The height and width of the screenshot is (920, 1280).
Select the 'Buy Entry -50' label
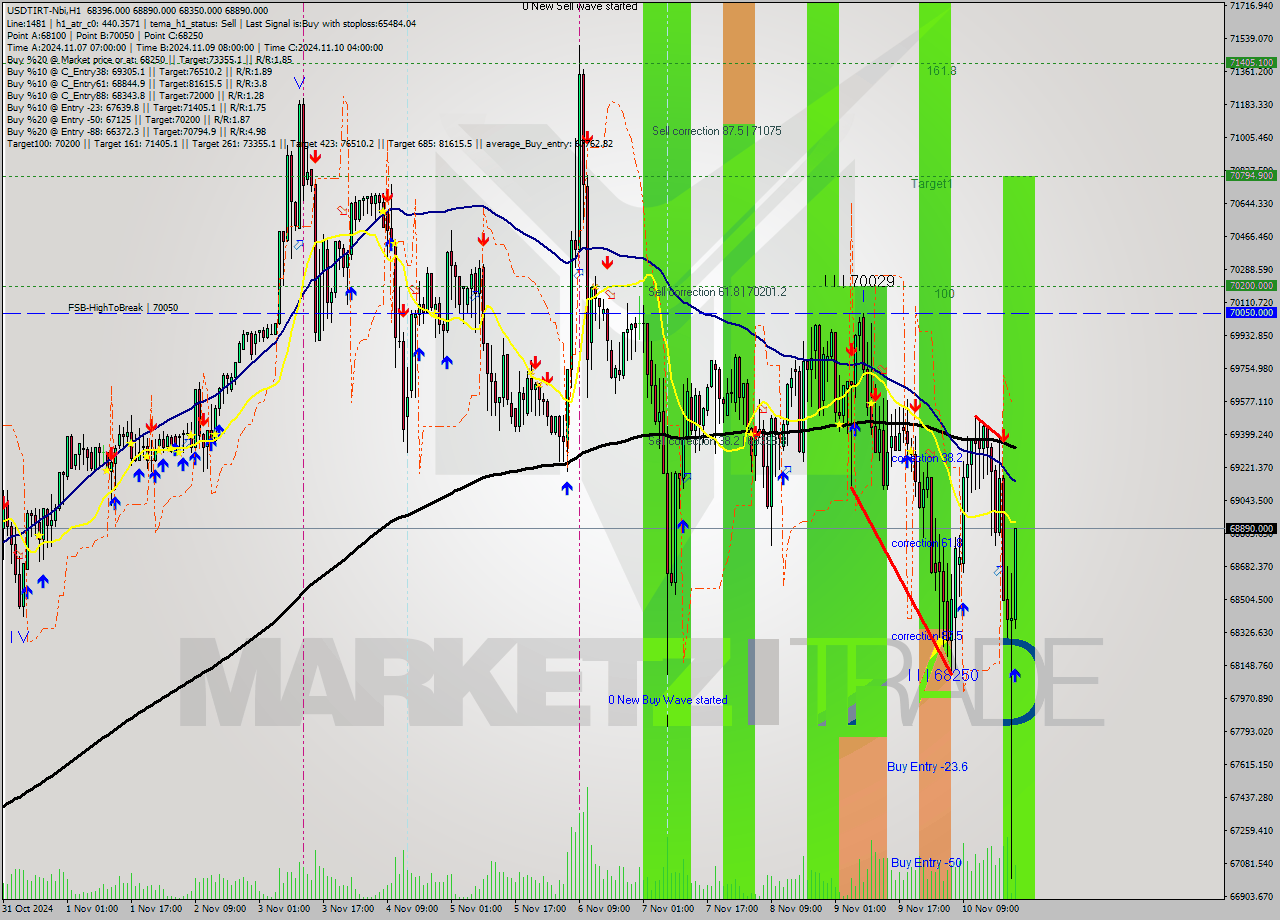tap(926, 862)
